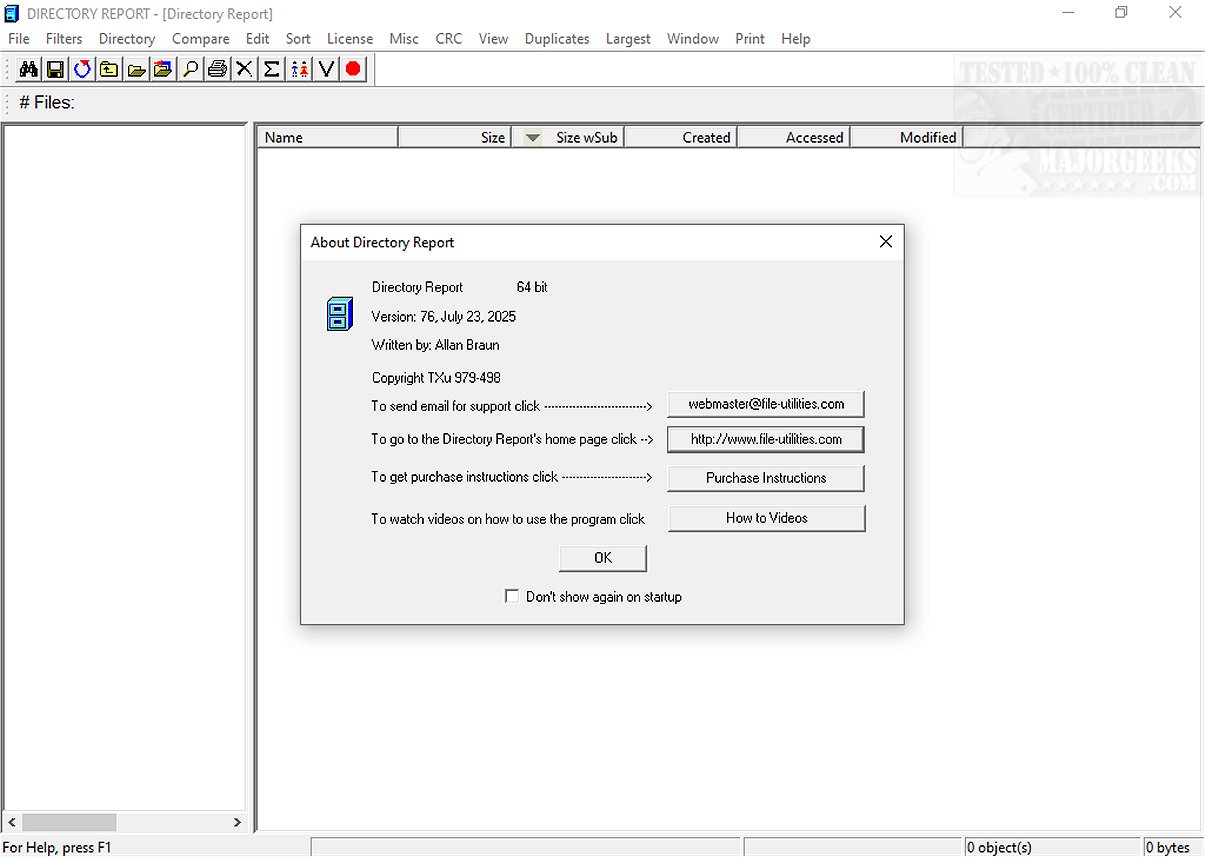Click the binoculars scan toolbar icon
This screenshot has height=857, width=1205.
[x=28, y=69]
